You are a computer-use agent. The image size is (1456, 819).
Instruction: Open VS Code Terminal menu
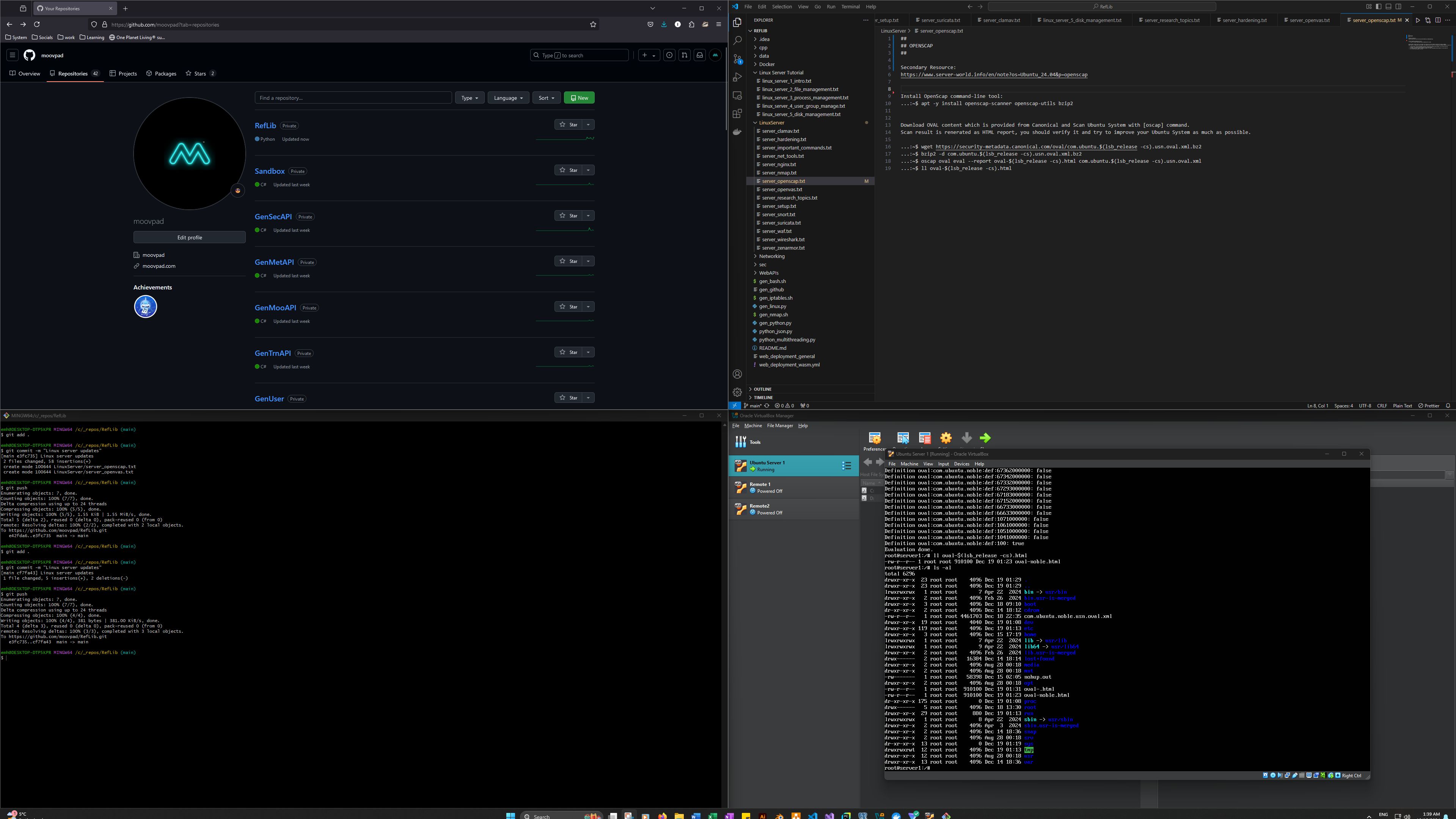pyautogui.click(x=850, y=7)
